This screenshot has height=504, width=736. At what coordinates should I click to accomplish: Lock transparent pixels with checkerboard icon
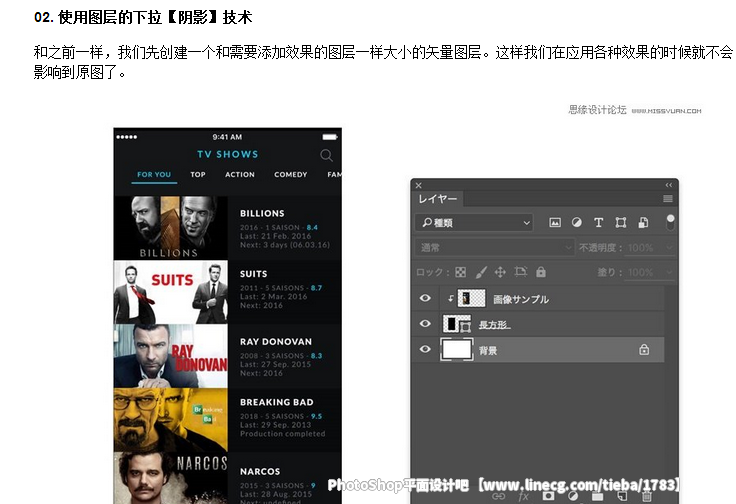461,272
